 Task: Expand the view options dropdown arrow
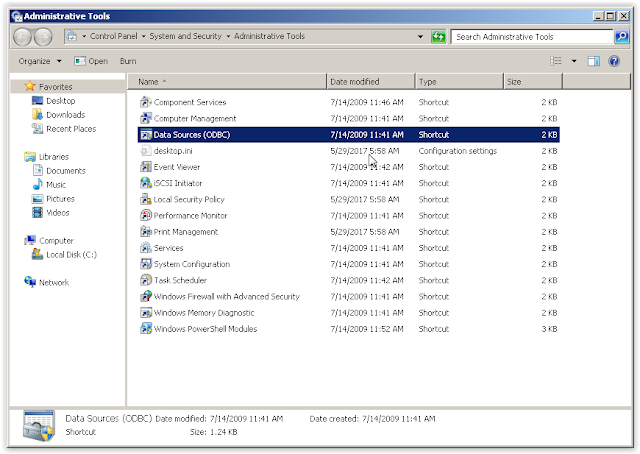574,61
